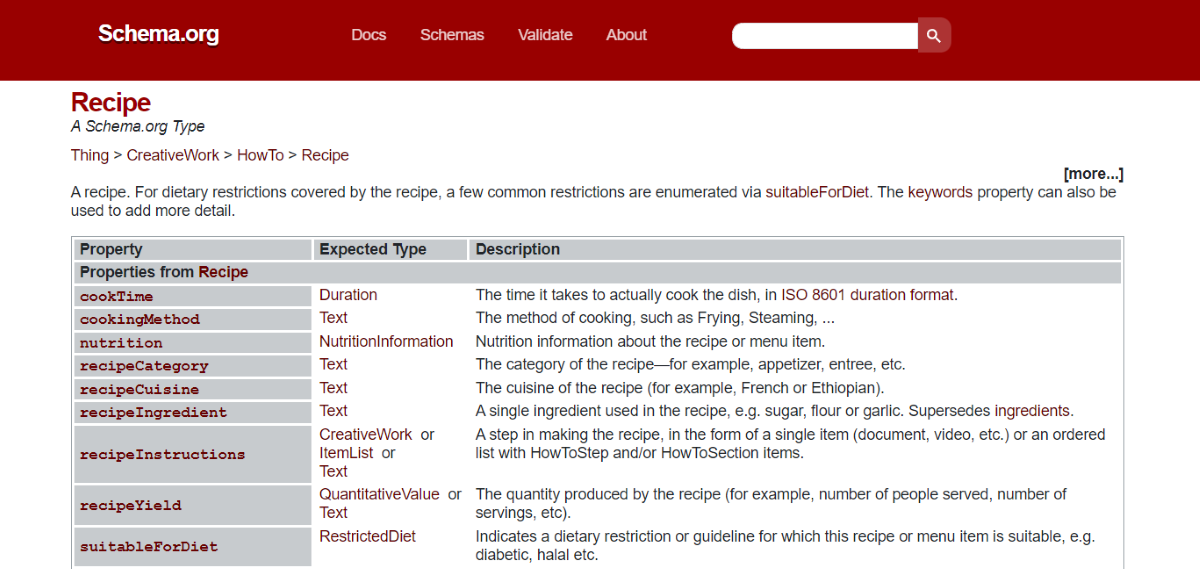Expand the [more...] description link

1093,174
